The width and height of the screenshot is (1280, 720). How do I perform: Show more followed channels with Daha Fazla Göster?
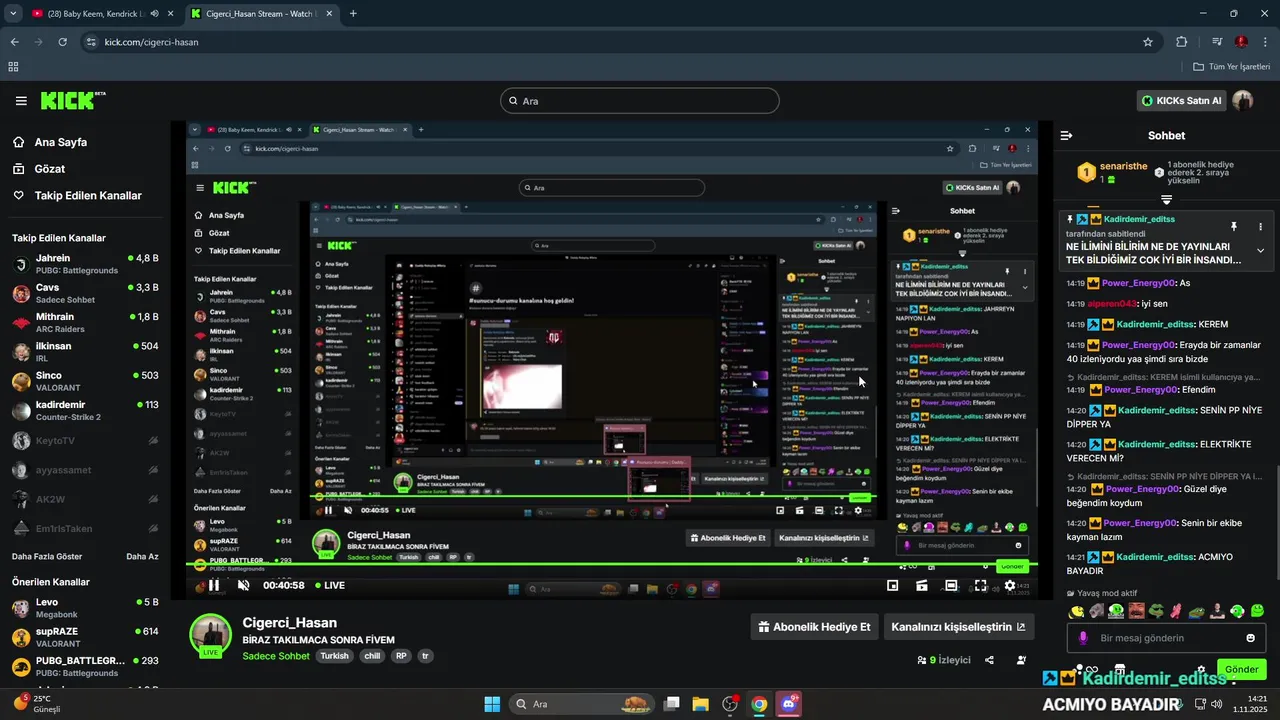[47, 556]
